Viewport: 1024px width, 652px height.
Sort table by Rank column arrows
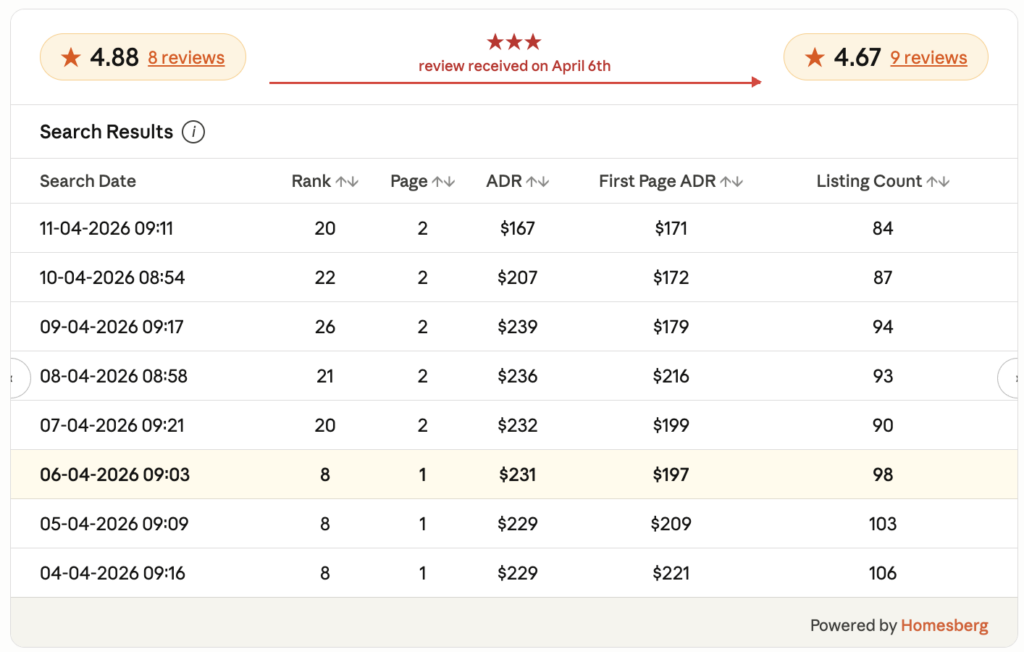tap(347, 182)
